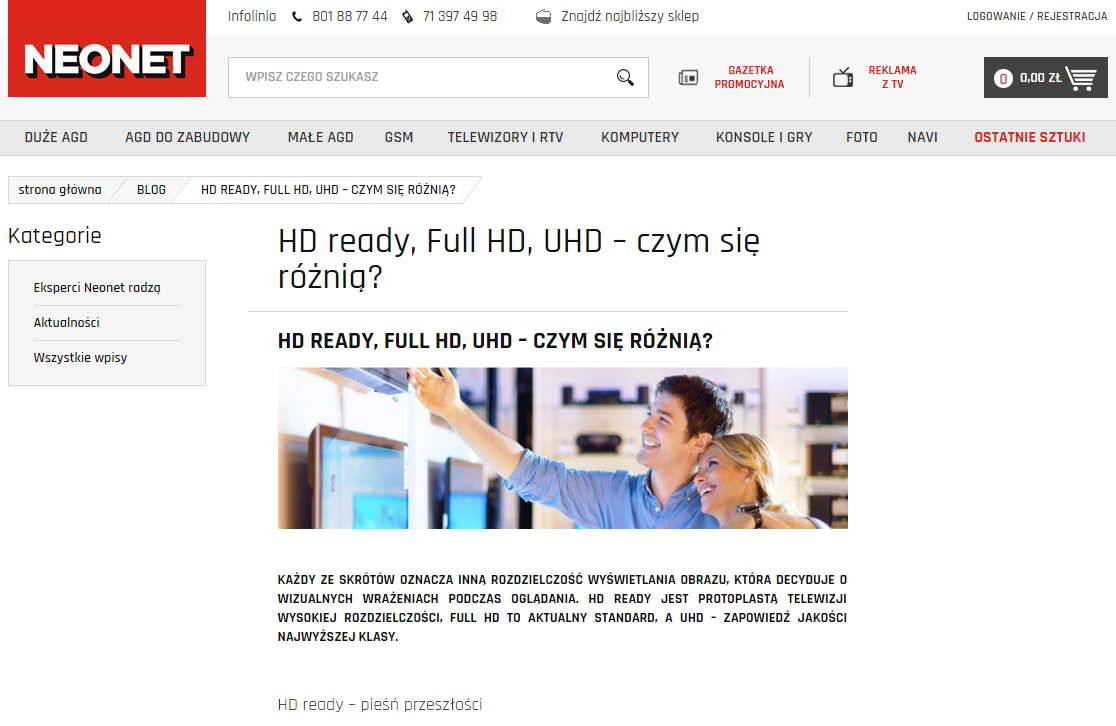The width and height of the screenshot is (1116, 726).
Task: Open the Konsole i Gry menu
Action: [x=764, y=137]
